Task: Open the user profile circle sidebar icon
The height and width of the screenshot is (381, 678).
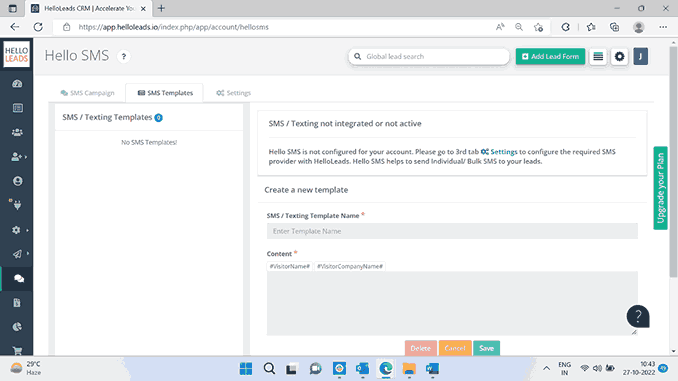Action: coord(17,181)
